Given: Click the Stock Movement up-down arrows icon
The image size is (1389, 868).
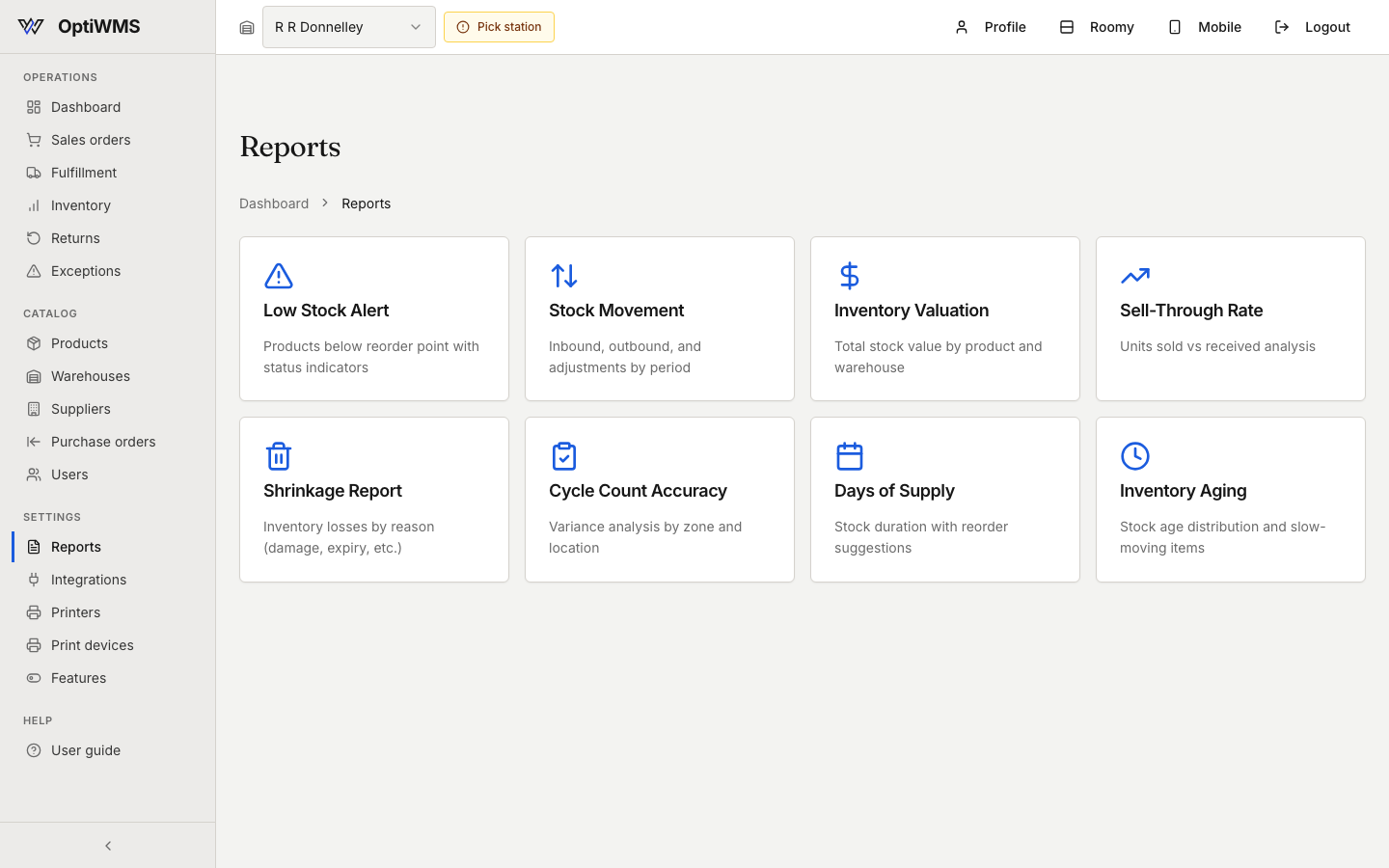Looking at the screenshot, I should click(x=564, y=276).
